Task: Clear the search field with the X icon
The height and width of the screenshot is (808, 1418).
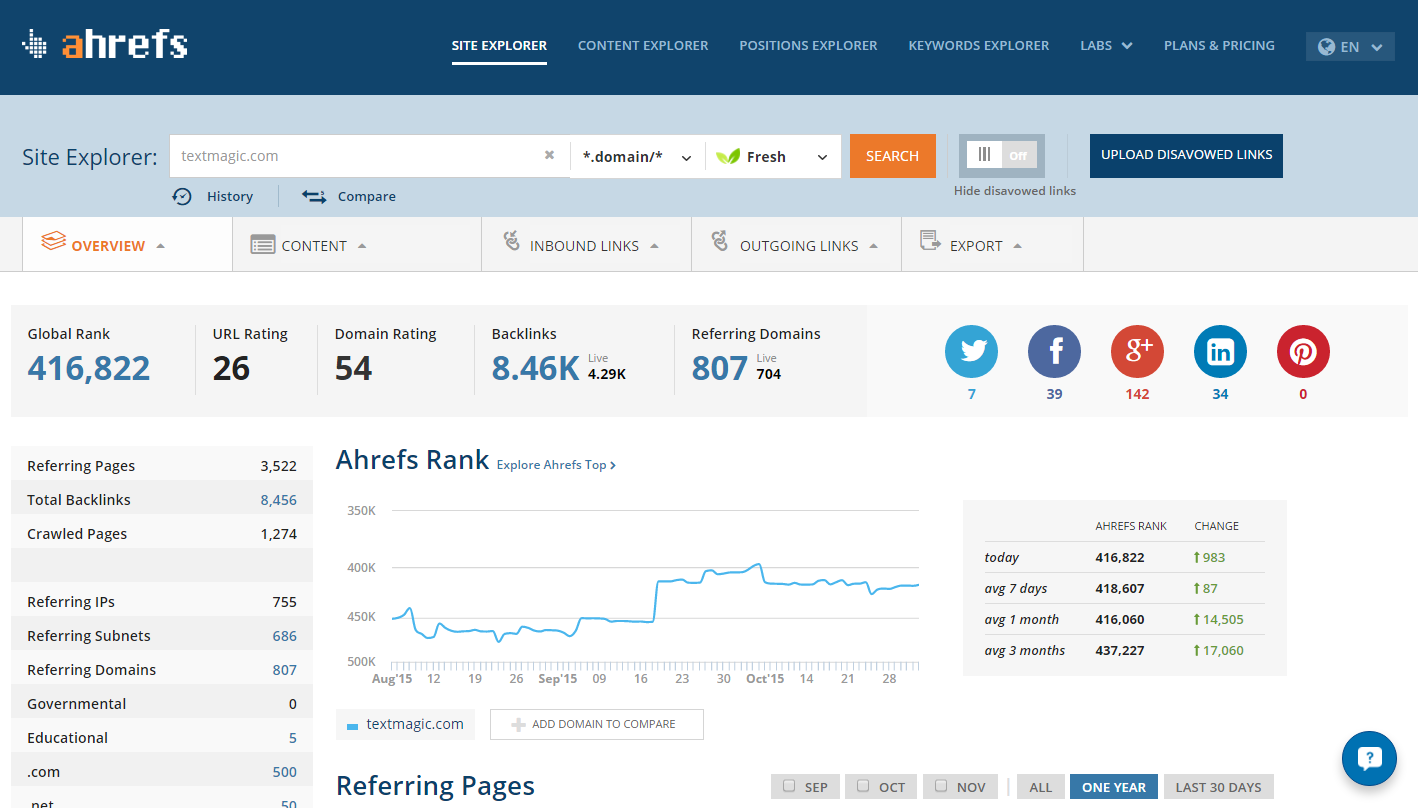Action: click(549, 155)
